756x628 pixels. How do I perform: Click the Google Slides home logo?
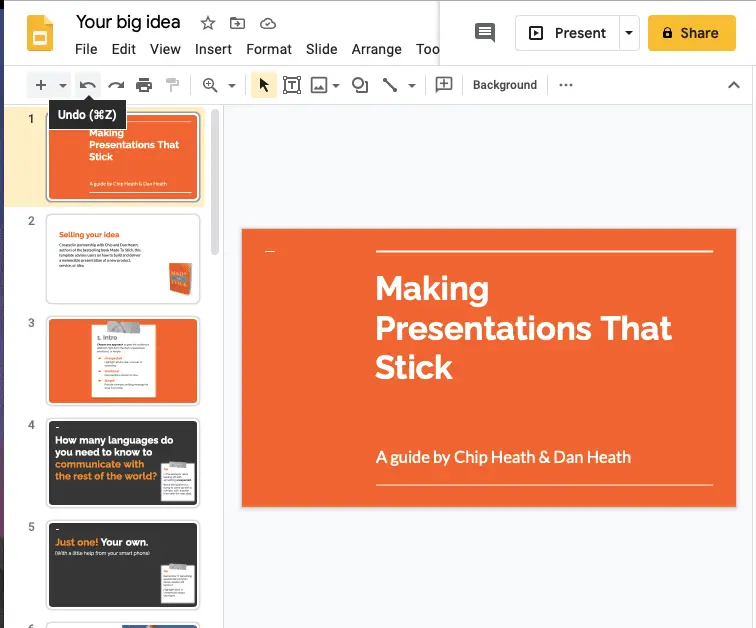click(40, 33)
